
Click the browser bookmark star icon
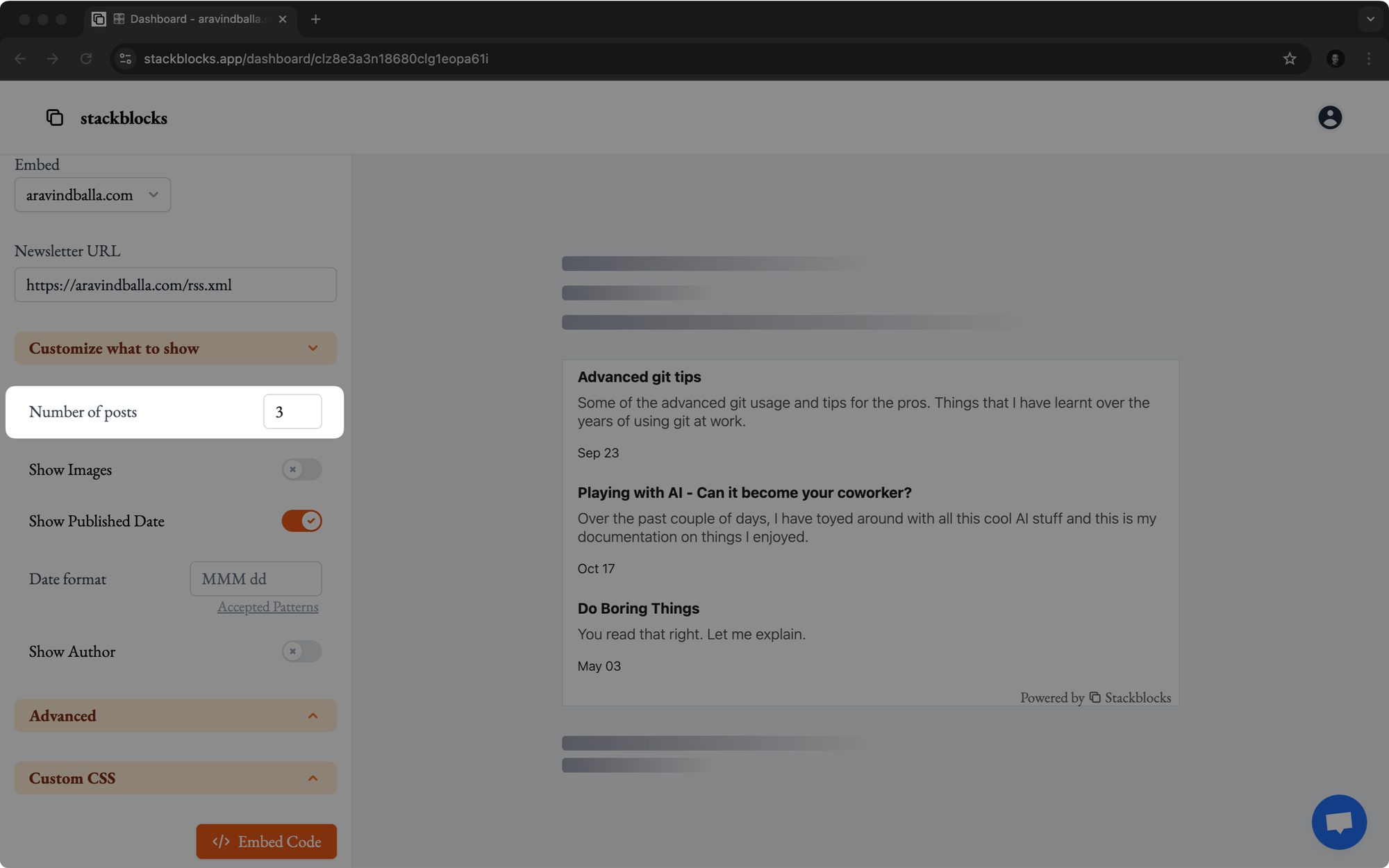pos(1290,58)
